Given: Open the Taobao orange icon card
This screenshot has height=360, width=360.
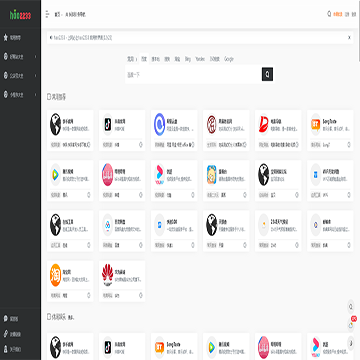Looking at the screenshot, I should pyautogui.click(x=70, y=281).
